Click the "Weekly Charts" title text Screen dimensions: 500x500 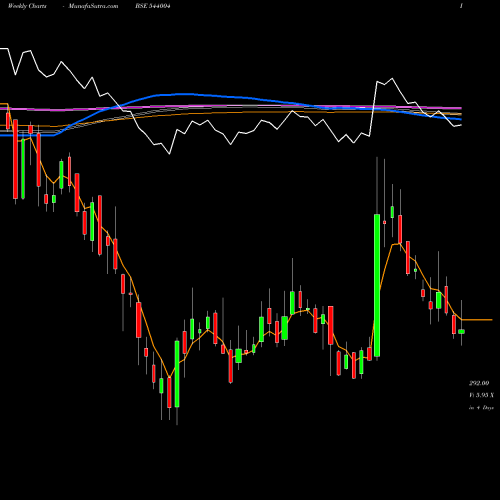click(x=27, y=6)
